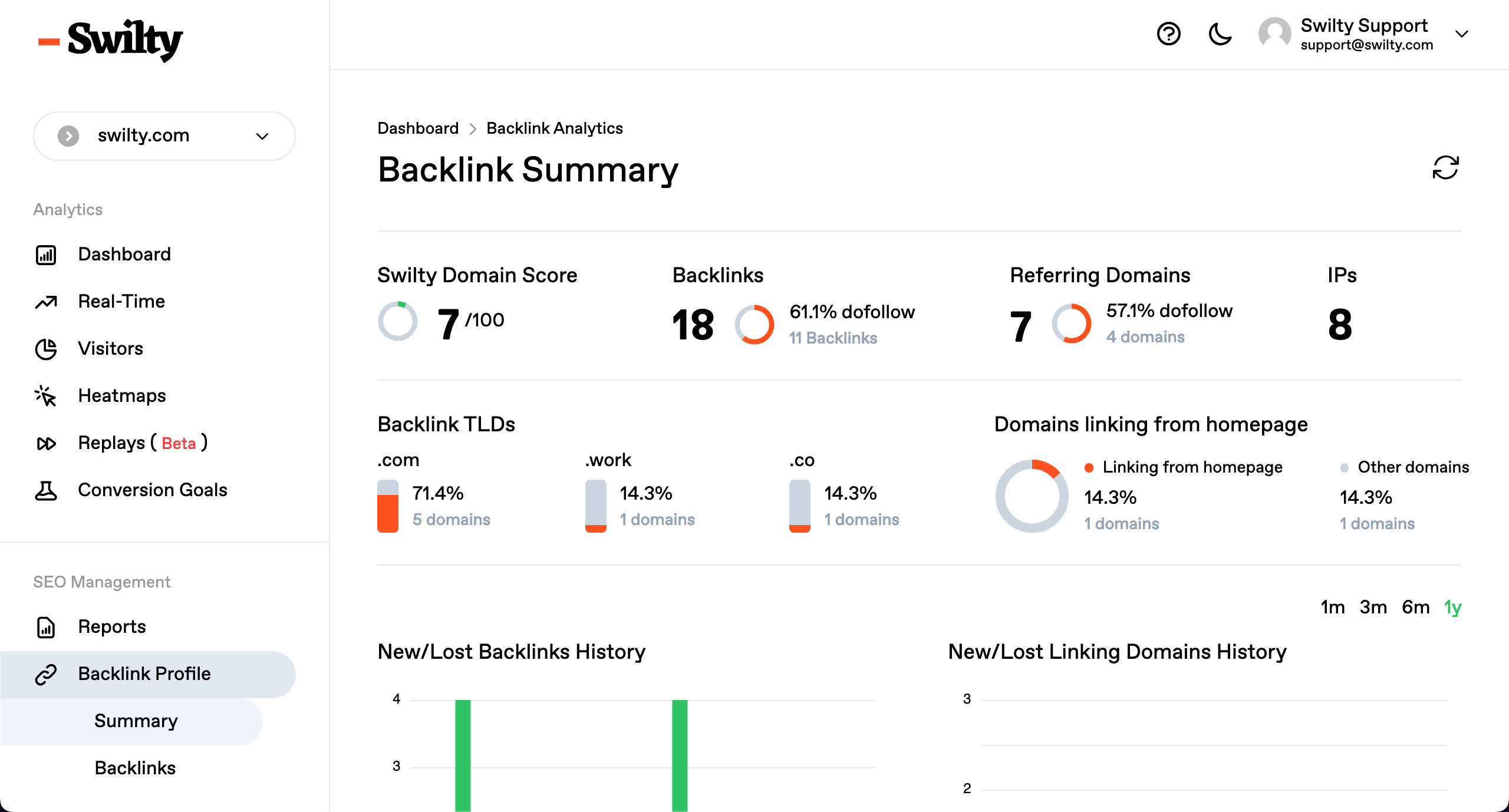Image resolution: width=1509 pixels, height=812 pixels.
Task: Open the help question mark icon
Action: point(1168,34)
